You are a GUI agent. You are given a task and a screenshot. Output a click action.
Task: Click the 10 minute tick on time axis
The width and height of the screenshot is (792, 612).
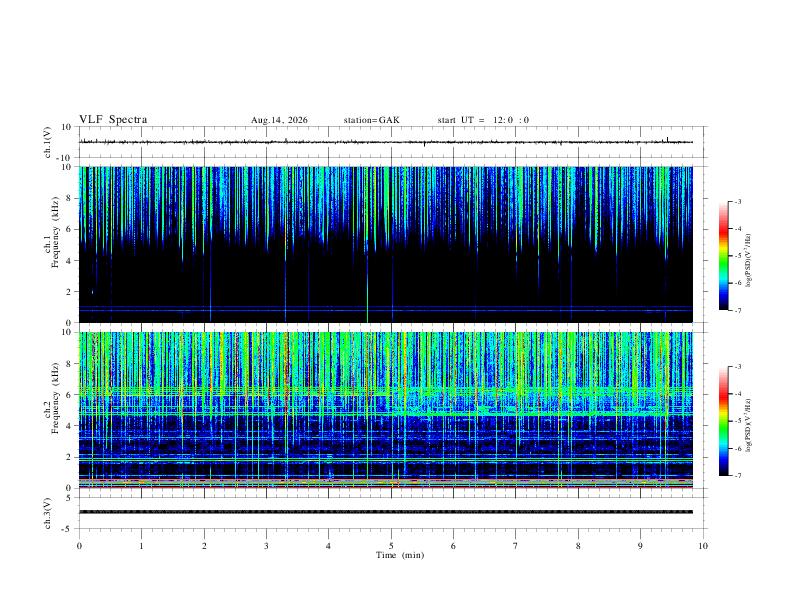click(x=703, y=546)
